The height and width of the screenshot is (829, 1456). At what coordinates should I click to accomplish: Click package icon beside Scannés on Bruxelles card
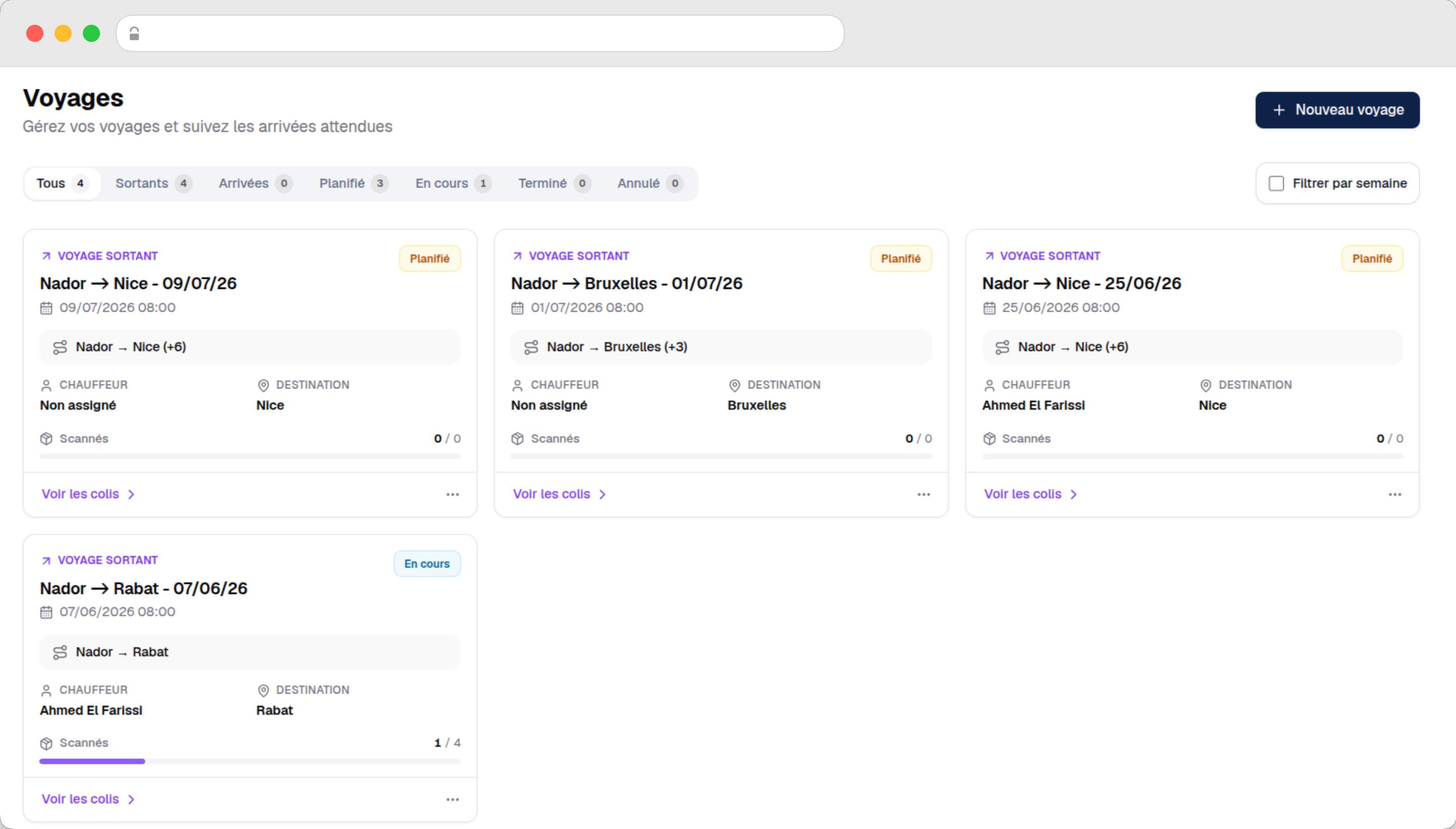click(x=517, y=438)
